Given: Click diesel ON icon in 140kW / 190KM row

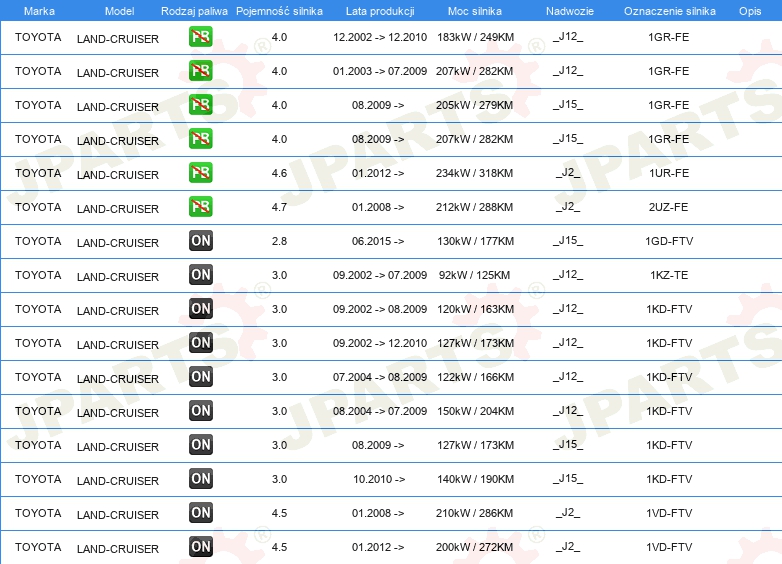Looking at the screenshot, I should tap(200, 479).
